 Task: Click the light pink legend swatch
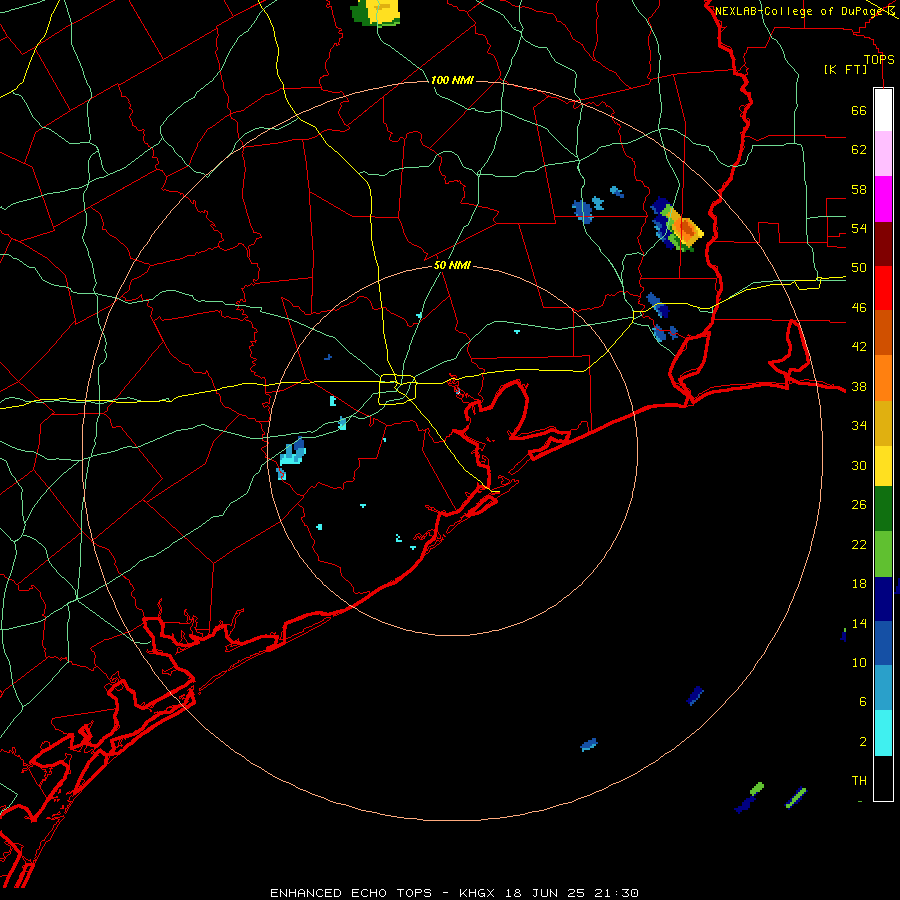click(883, 153)
